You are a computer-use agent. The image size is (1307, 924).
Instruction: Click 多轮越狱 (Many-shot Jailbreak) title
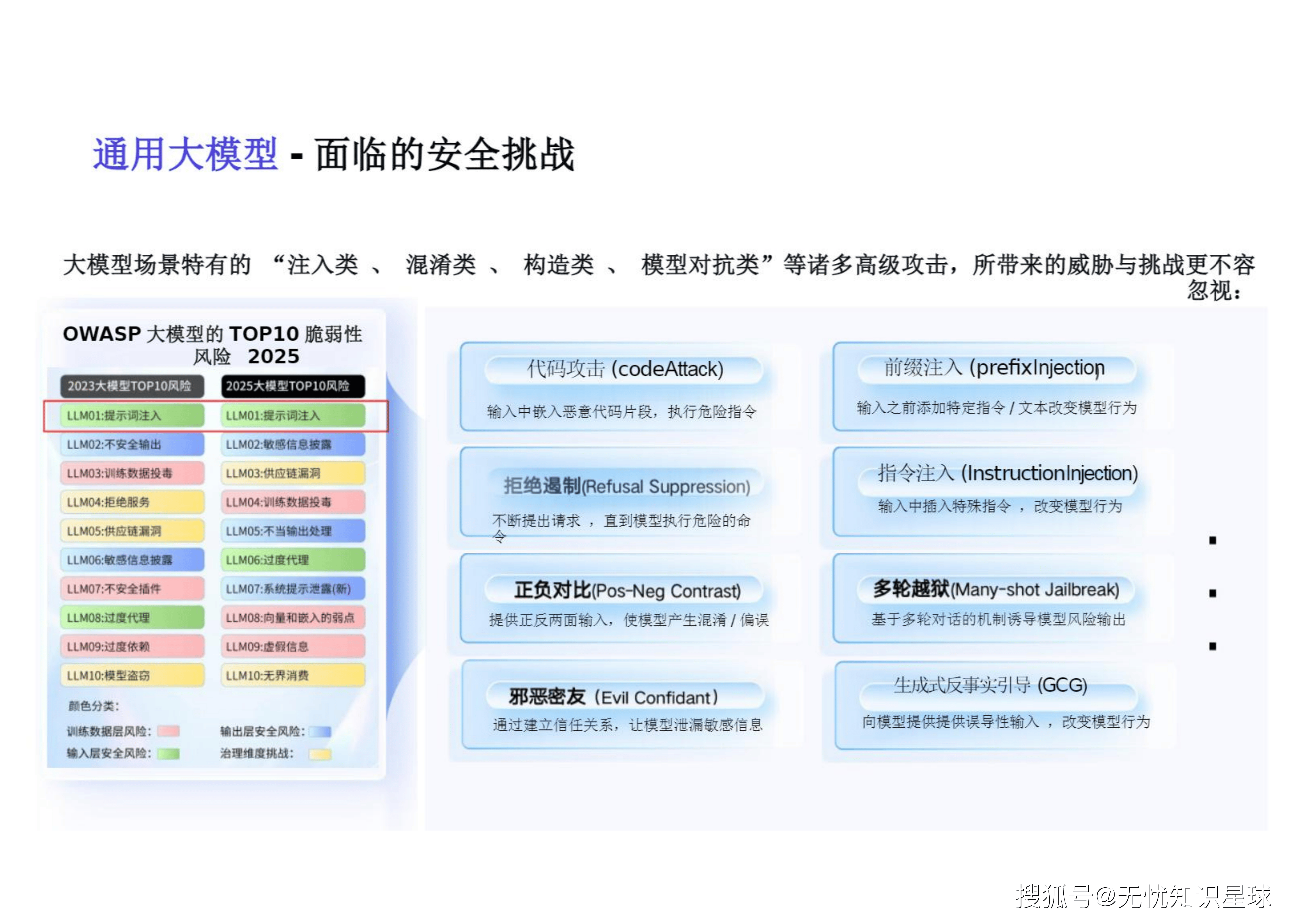996,589
